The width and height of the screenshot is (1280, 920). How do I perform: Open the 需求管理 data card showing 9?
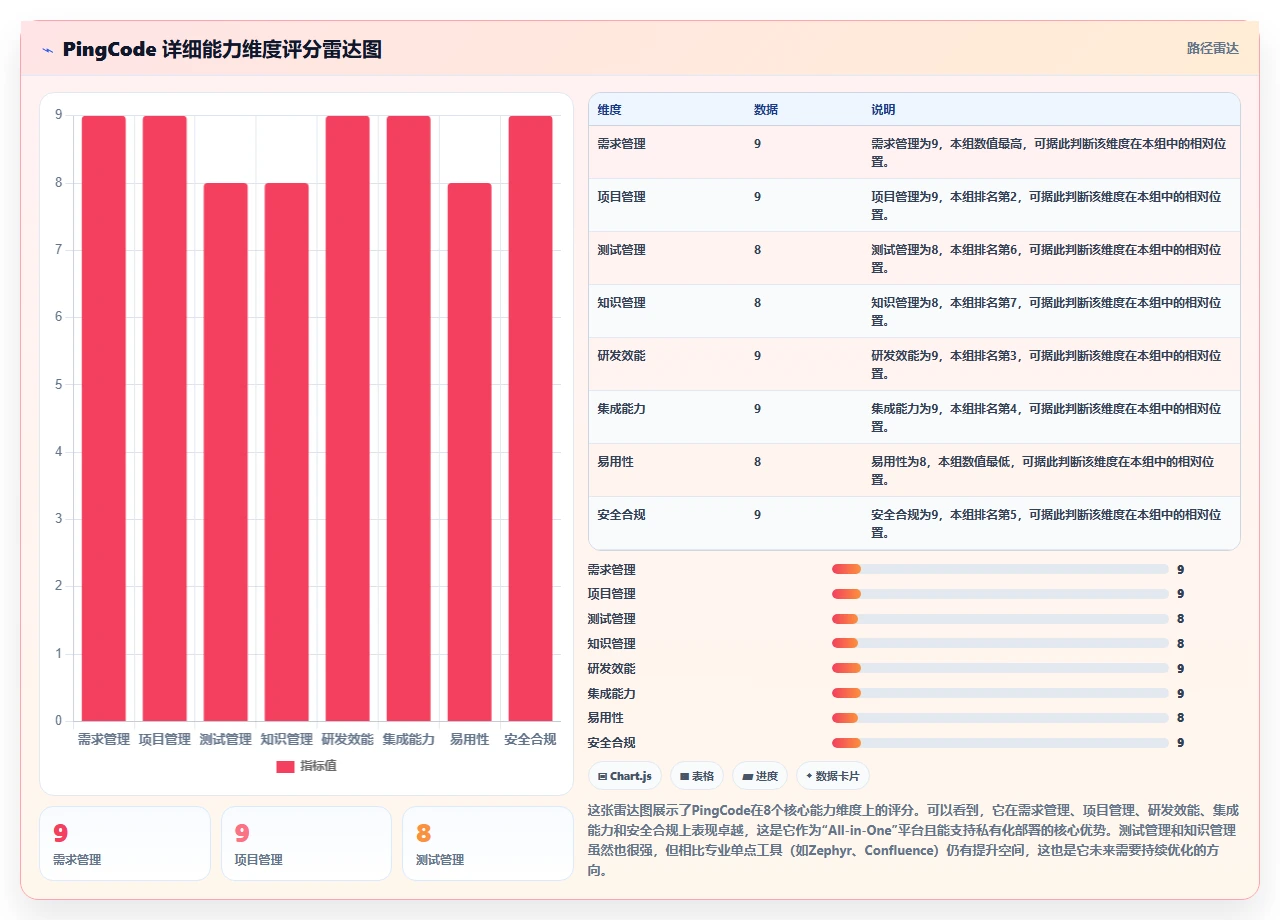point(125,844)
